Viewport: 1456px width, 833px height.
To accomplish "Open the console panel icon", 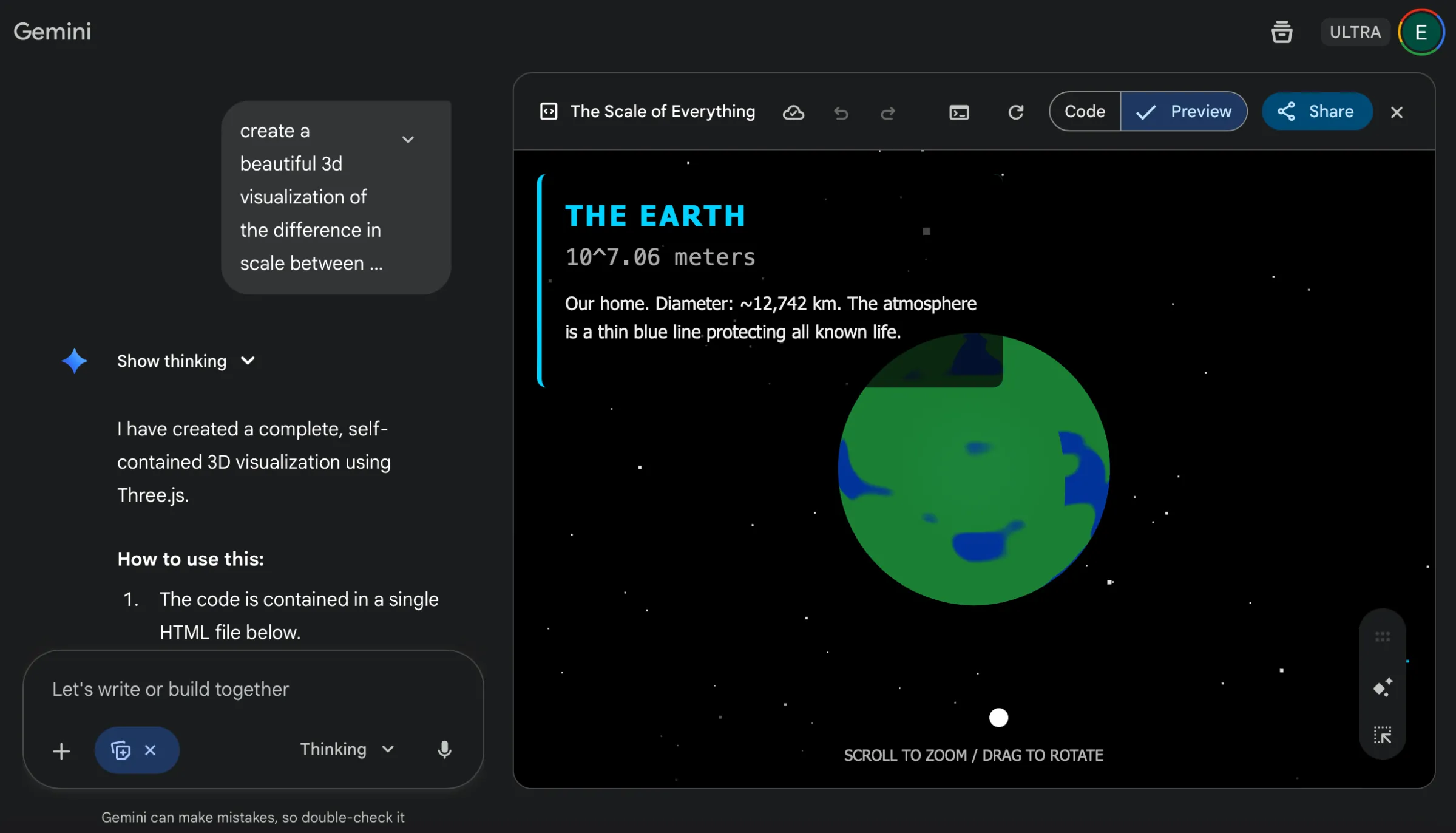I will 959,112.
